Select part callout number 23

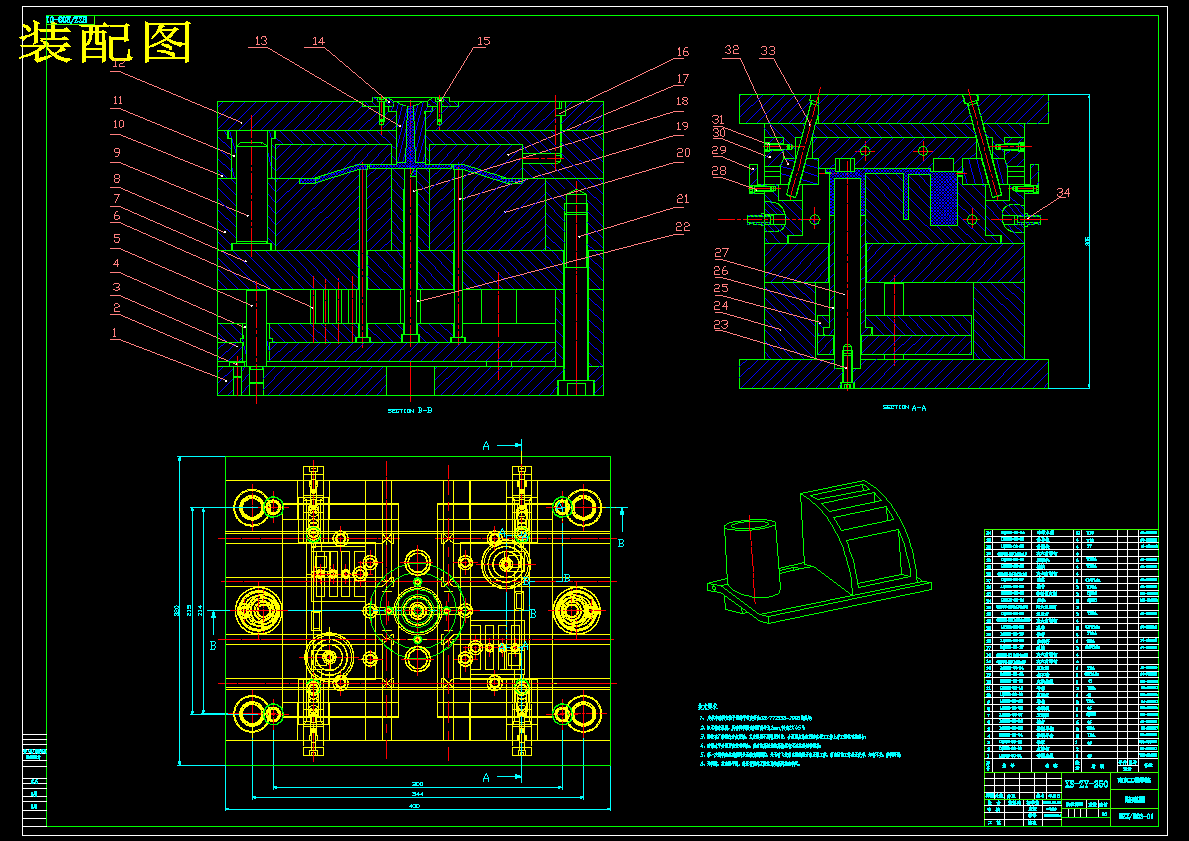(720, 324)
